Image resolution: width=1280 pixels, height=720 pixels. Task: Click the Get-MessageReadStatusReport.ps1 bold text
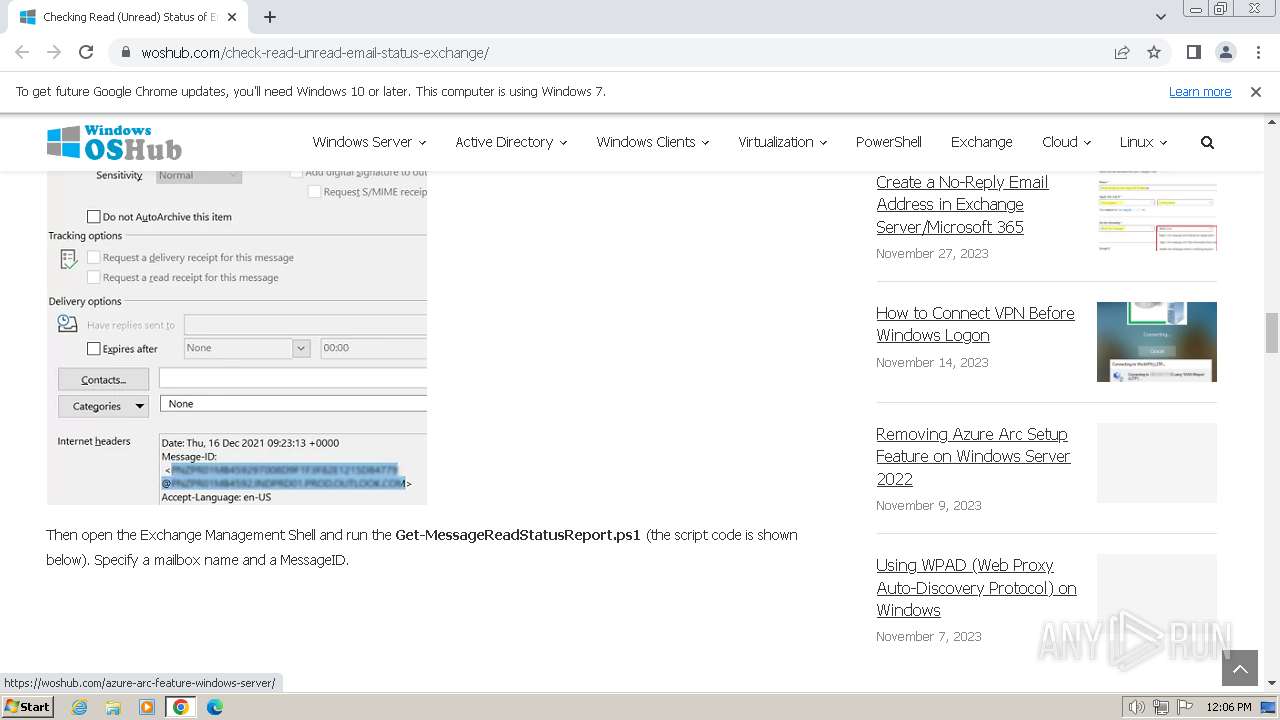pos(518,535)
